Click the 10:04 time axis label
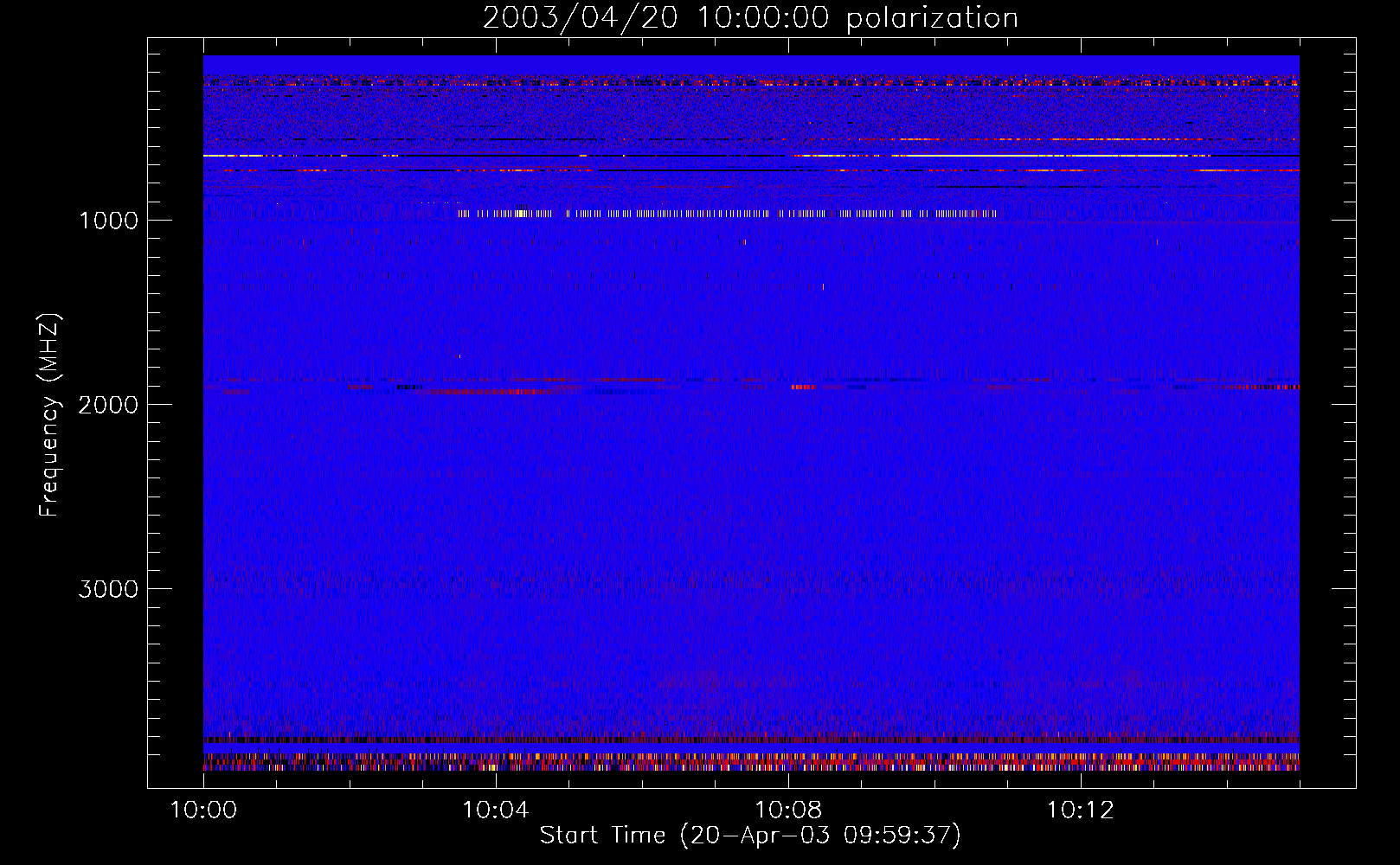Viewport: 1400px width, 865px height. [x=495, y=811]
